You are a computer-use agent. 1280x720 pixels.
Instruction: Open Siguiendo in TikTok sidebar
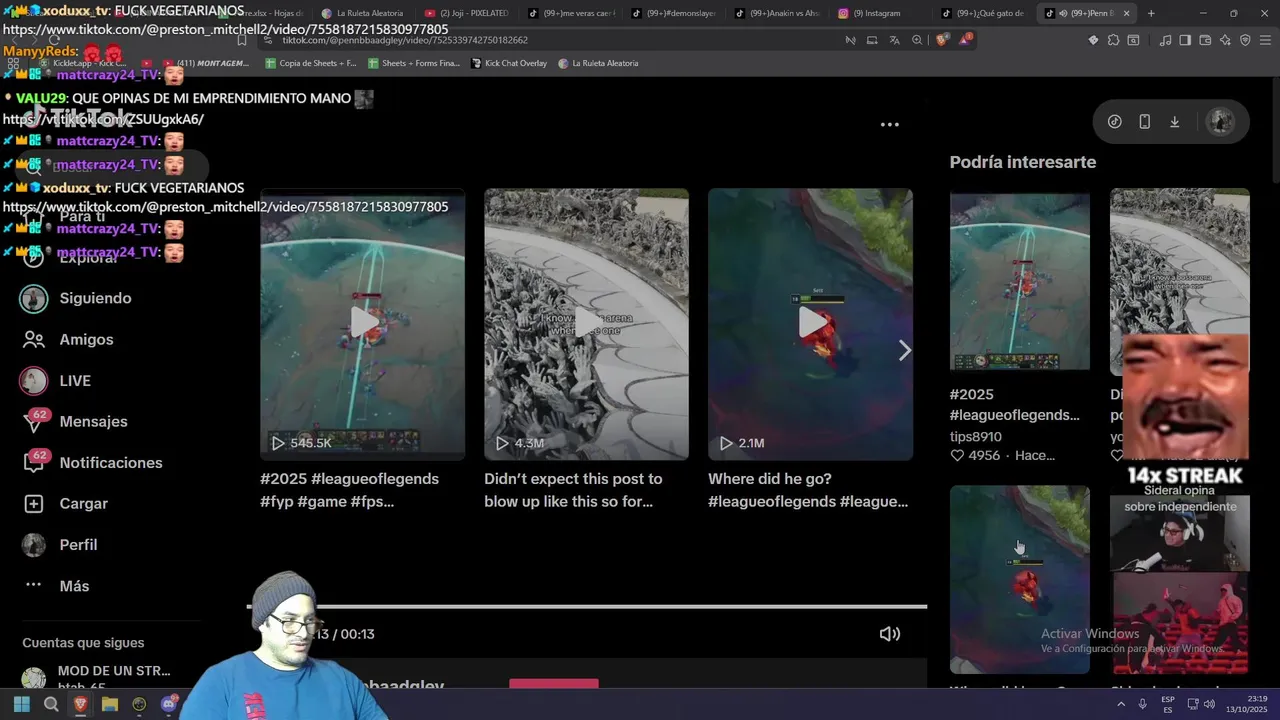(x=76, y=298)
